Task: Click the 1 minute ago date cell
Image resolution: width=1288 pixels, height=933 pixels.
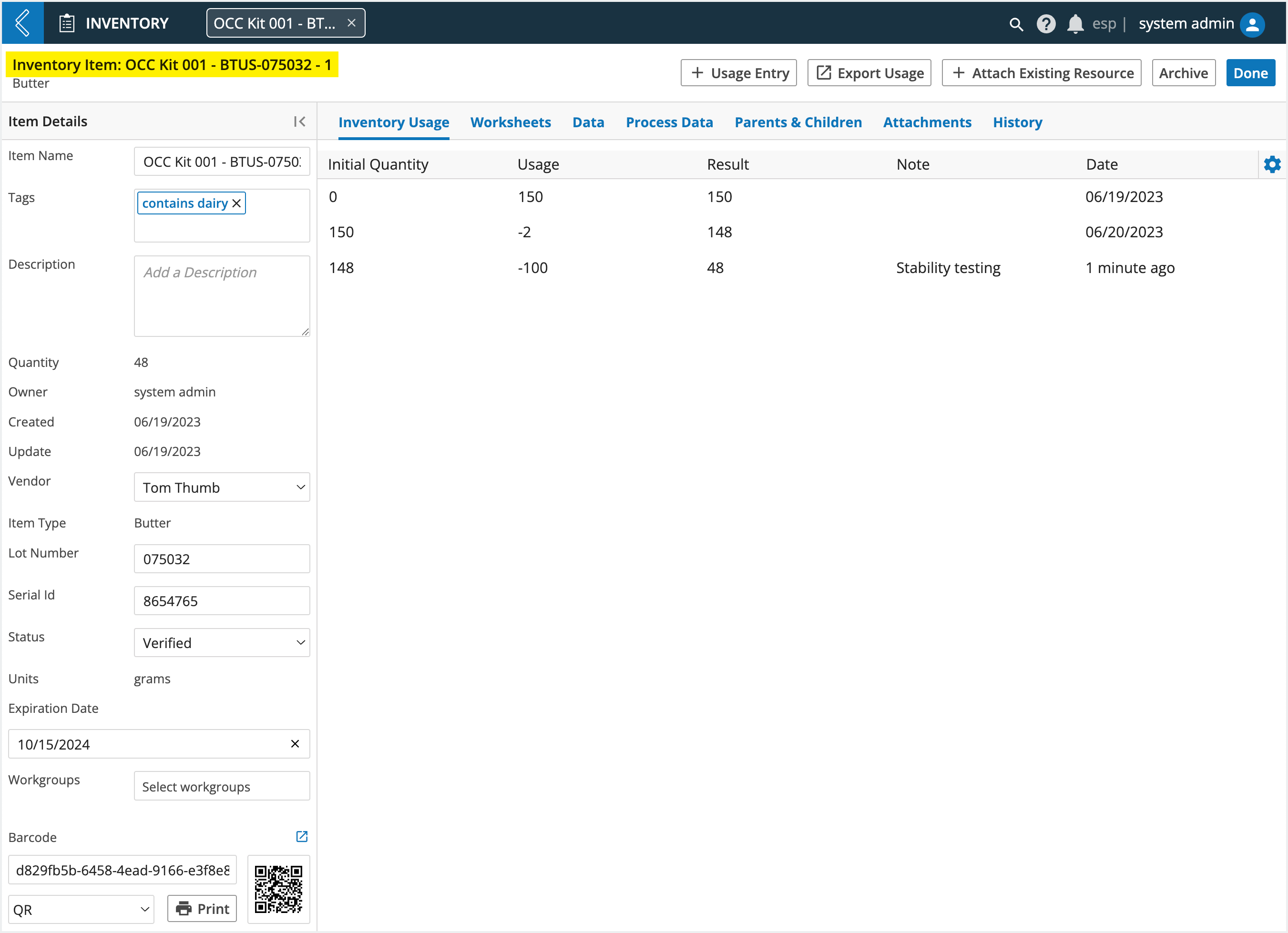Action: click(x=1130, y=268)
